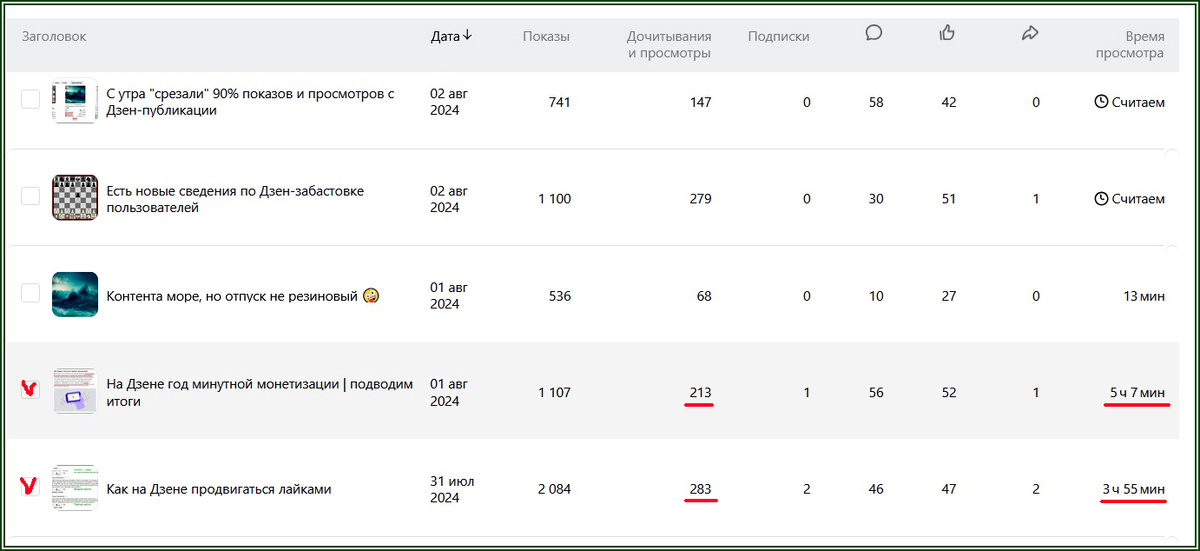The image size is (1200, 551).
Task: Click the 5 ч 7 мин viewing time
Action: (x=1137, y=392)
